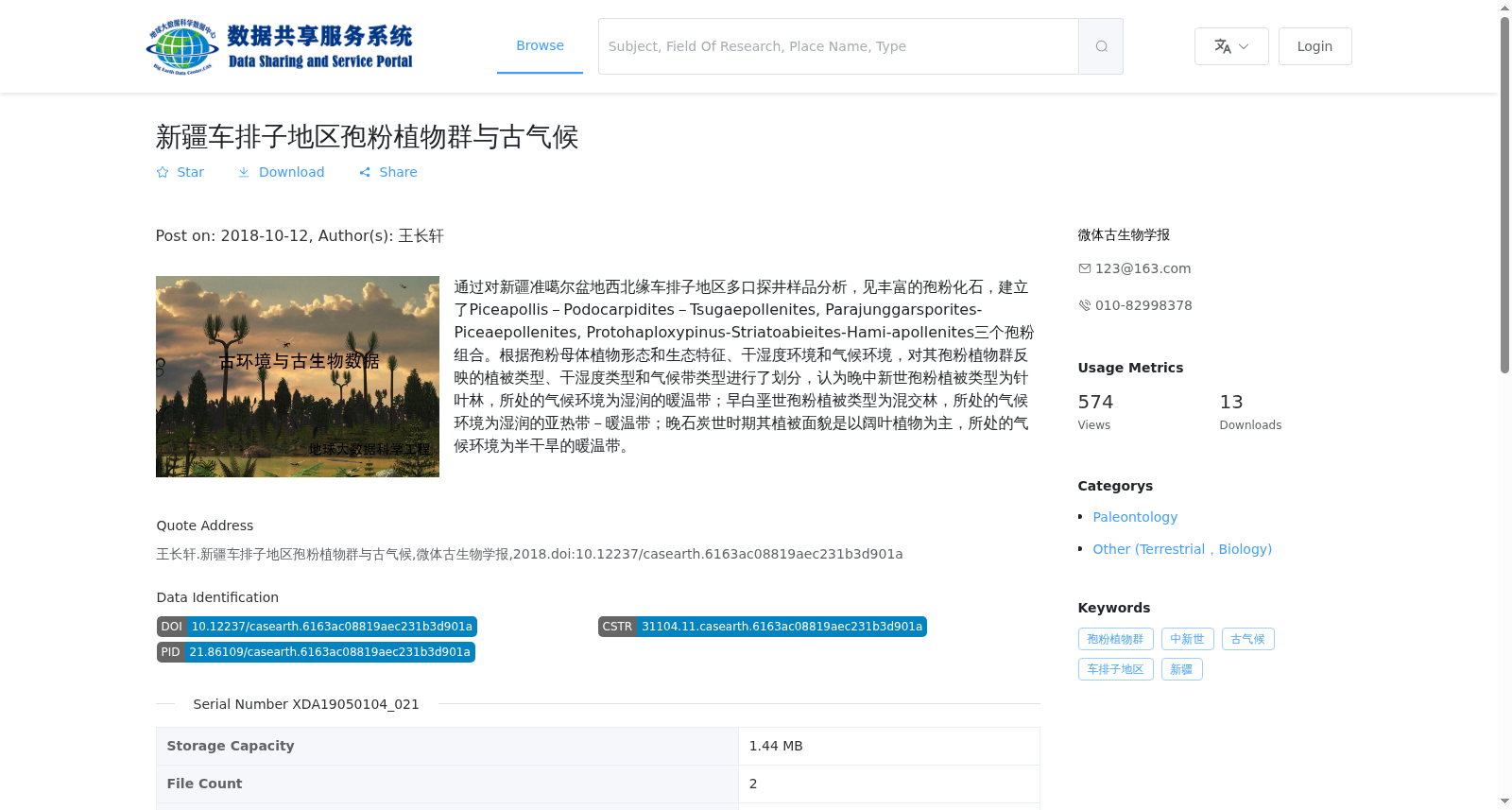Click the Data Sharing and Service Portal logo
This screenshot has width=1512, height=810.
coord(280,46)
